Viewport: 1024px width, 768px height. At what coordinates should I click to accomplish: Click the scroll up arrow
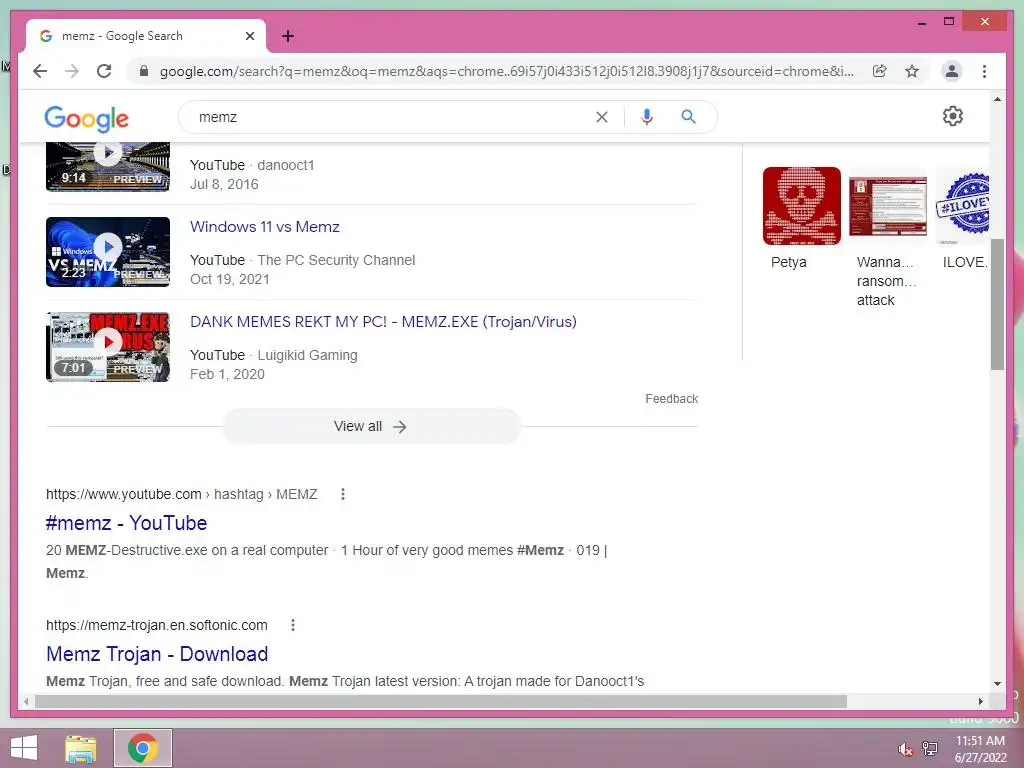pyautogui.click(x=997, y=99)
